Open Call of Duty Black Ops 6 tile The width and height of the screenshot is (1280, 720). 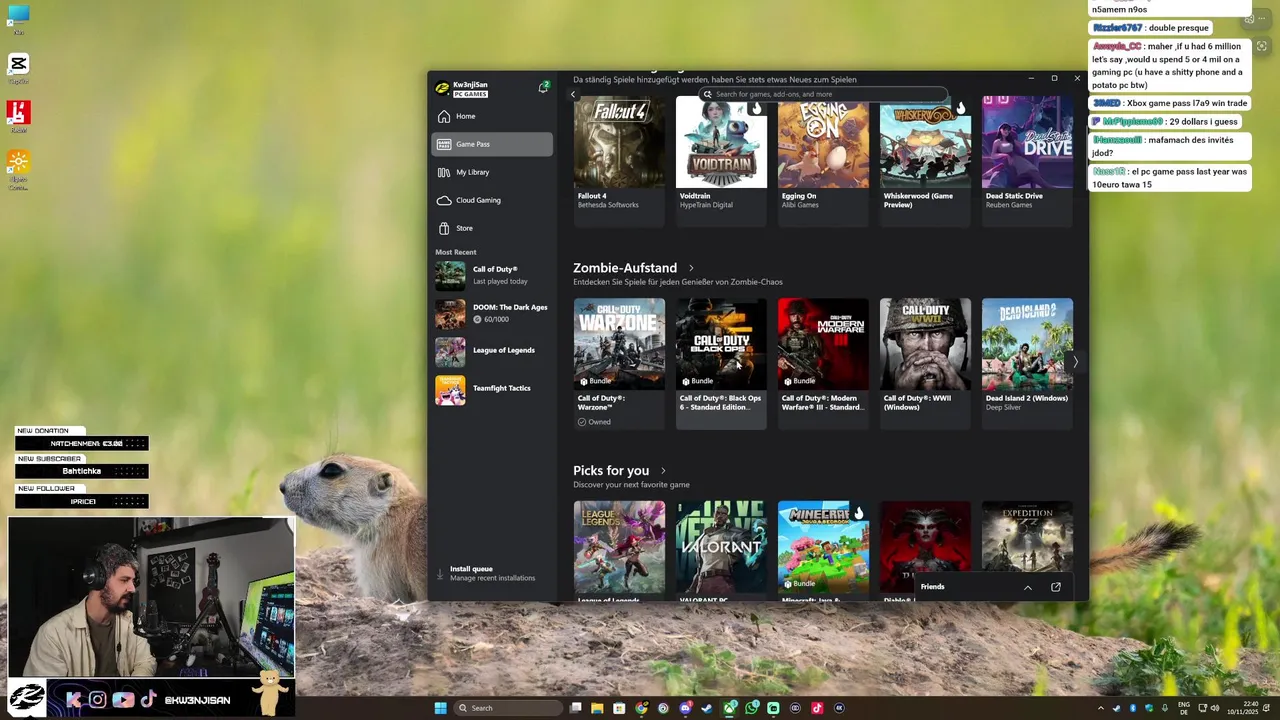721,363
